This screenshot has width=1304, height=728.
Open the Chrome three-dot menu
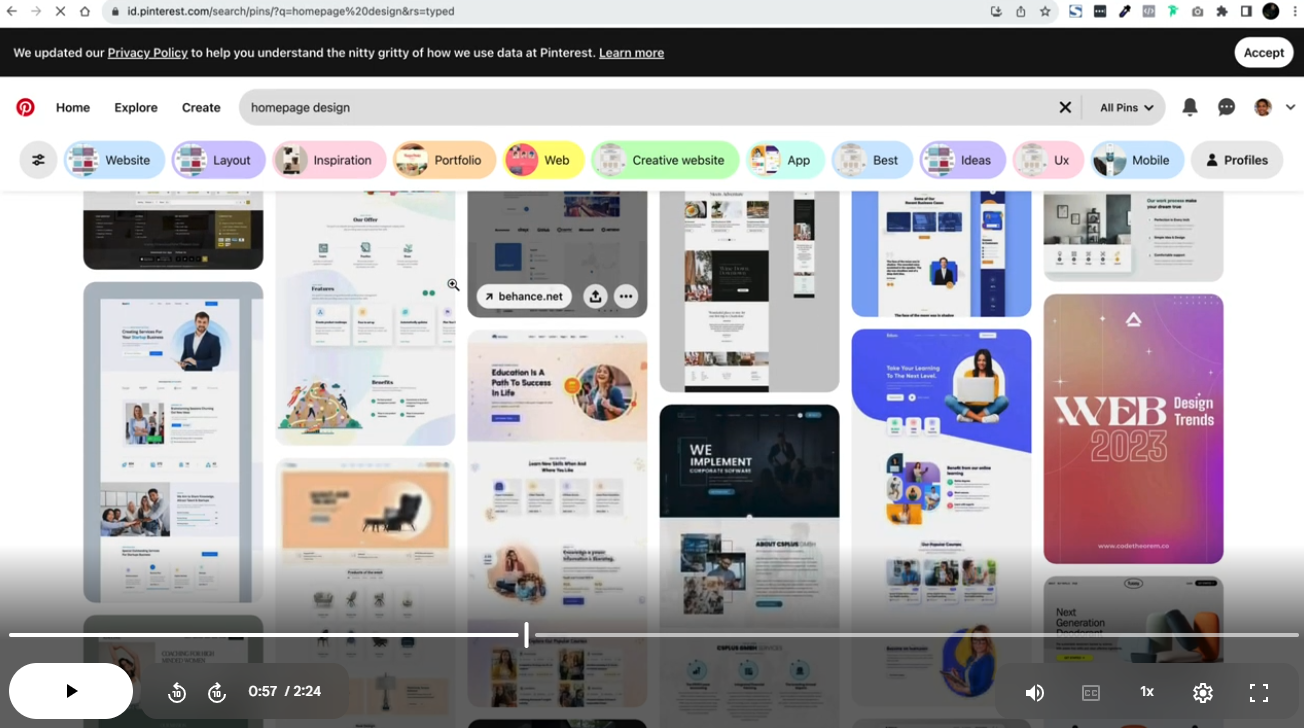pos(1294,11)
